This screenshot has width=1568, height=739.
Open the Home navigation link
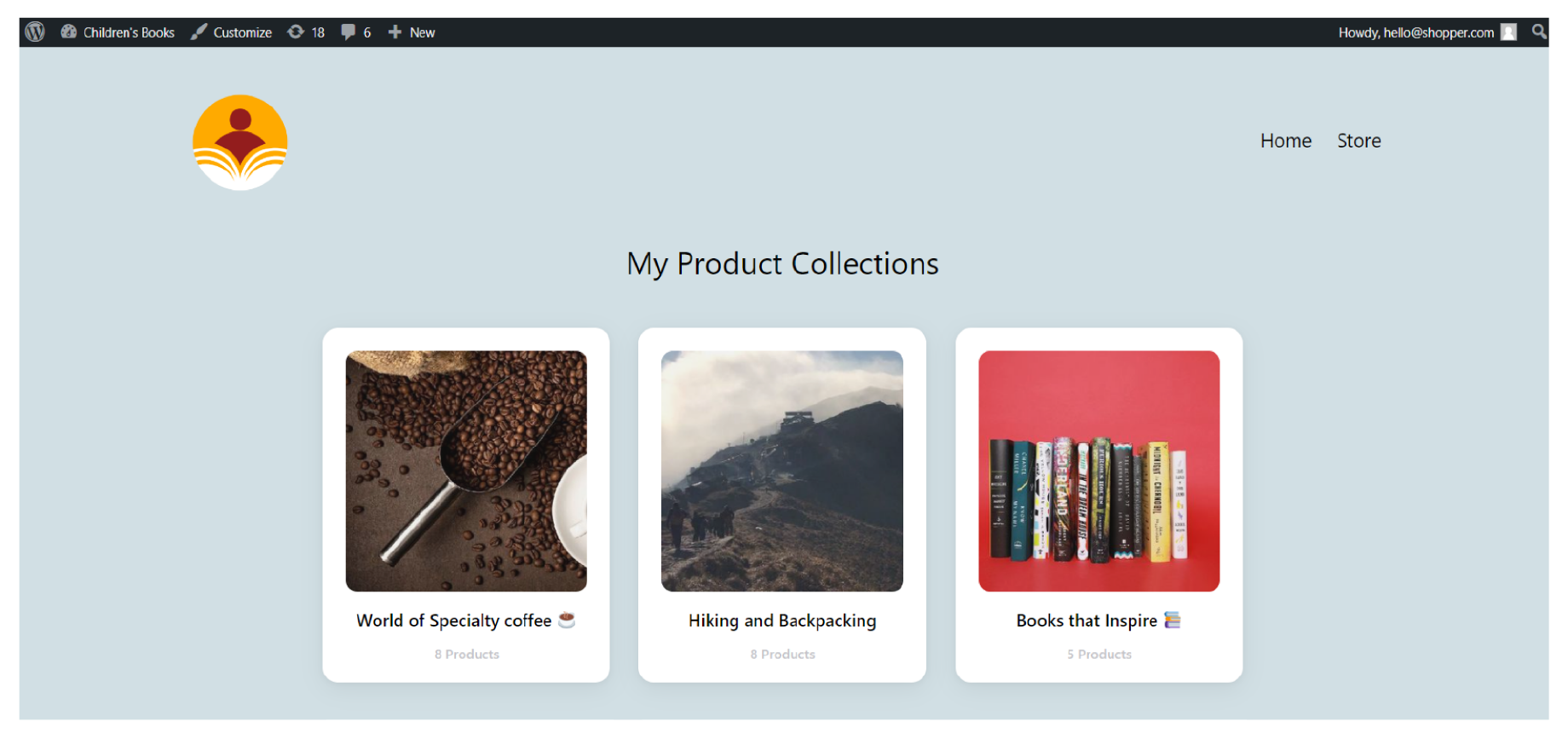pos(1286,141)
